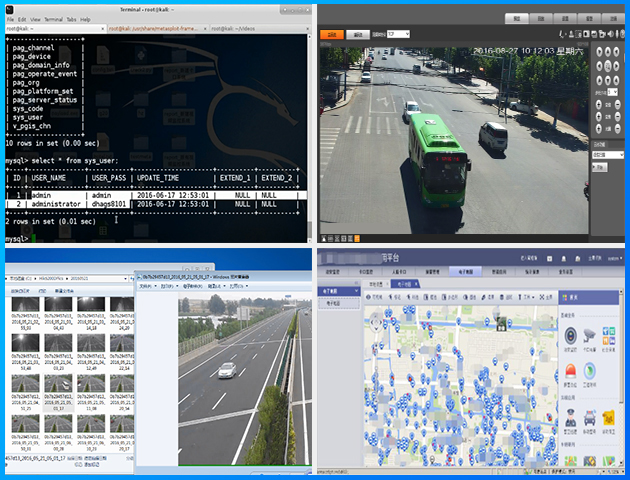The image size is (630, 480).
Task: Open the Edit menu in Terminal
Action: (x=22, y=19)
